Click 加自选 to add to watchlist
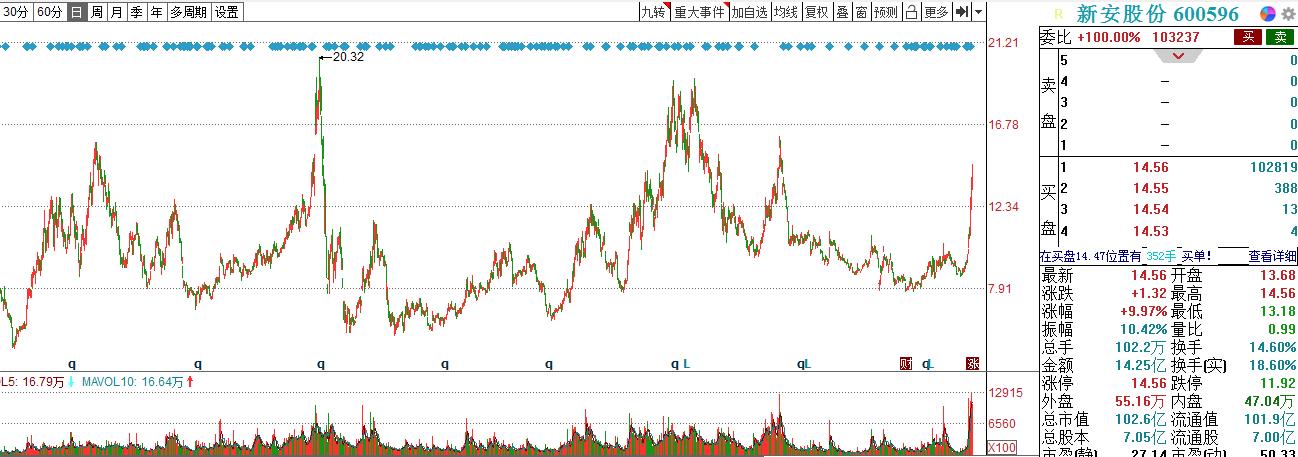This screenshot has width=1298, height=457. (x=748, y=12)
